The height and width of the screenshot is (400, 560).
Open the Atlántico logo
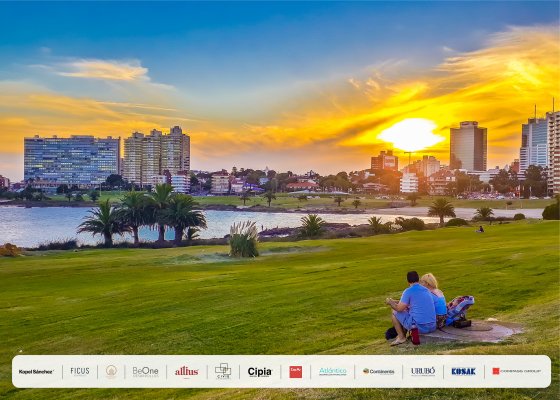pos(332,371)
